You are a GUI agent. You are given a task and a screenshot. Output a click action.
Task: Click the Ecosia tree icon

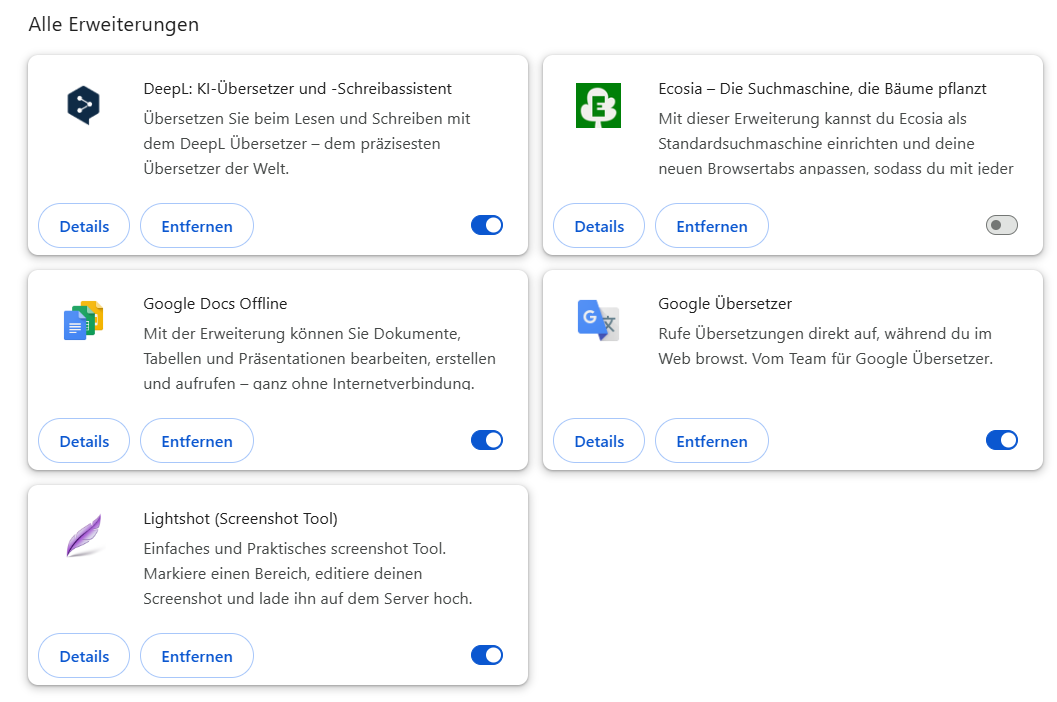click(x=599, y=105)
